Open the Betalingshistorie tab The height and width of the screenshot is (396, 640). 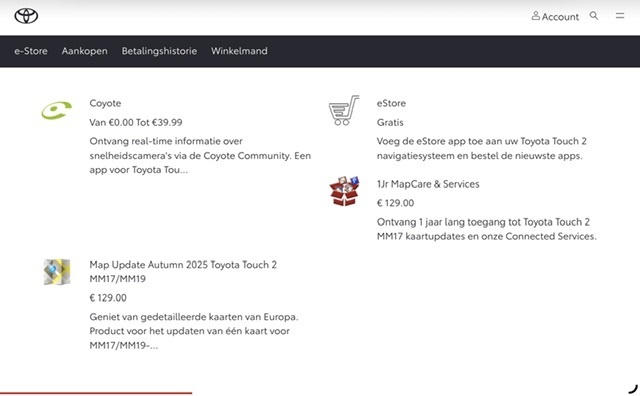pyautogui.click(x=159, y=51)
